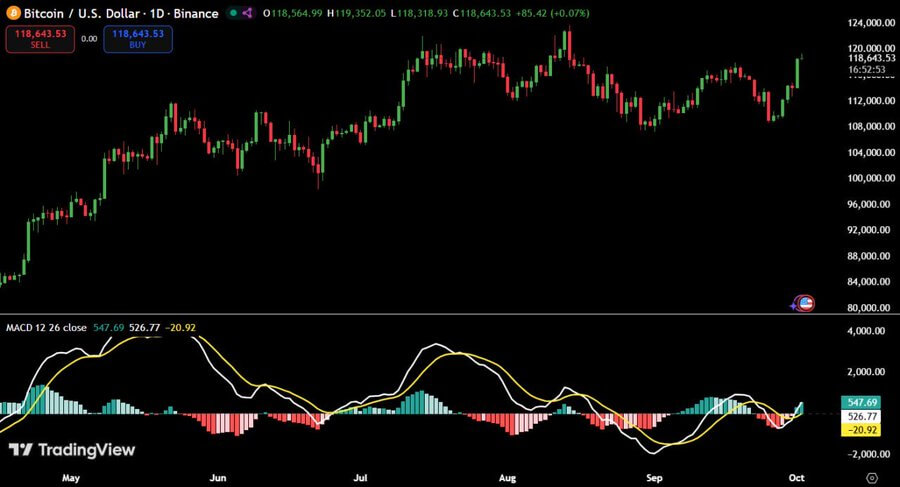
Task: Click the US flag event icon
Action: (806, 303)
